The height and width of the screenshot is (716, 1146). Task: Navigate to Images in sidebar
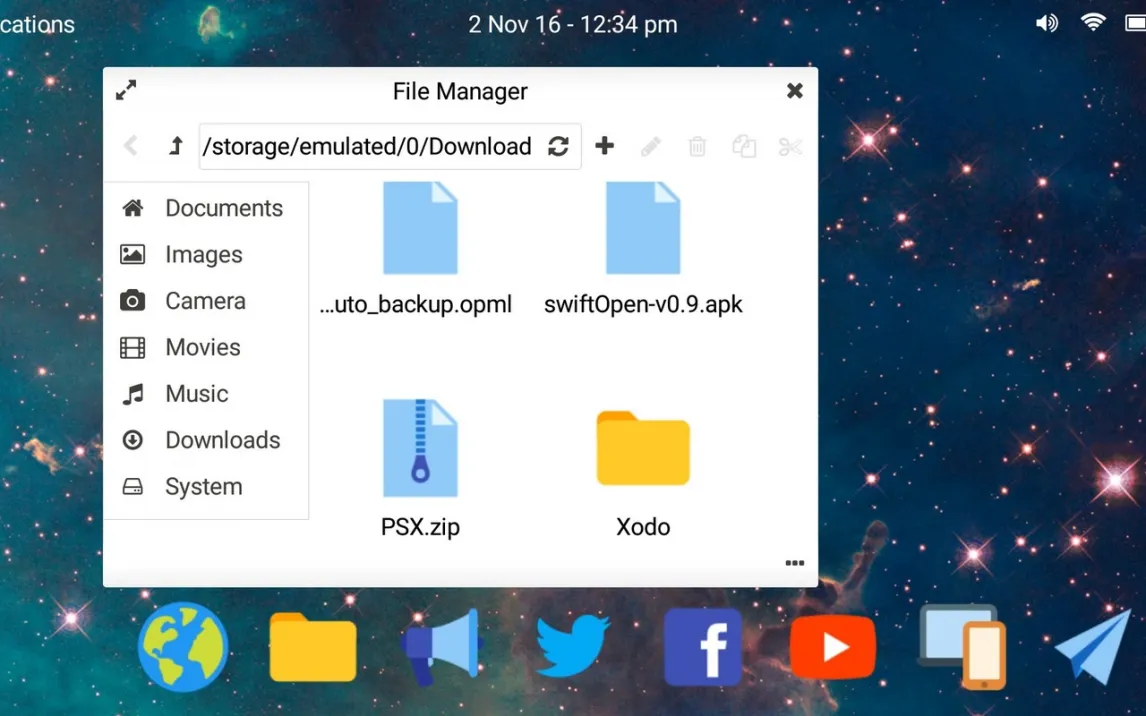(206, 254)
